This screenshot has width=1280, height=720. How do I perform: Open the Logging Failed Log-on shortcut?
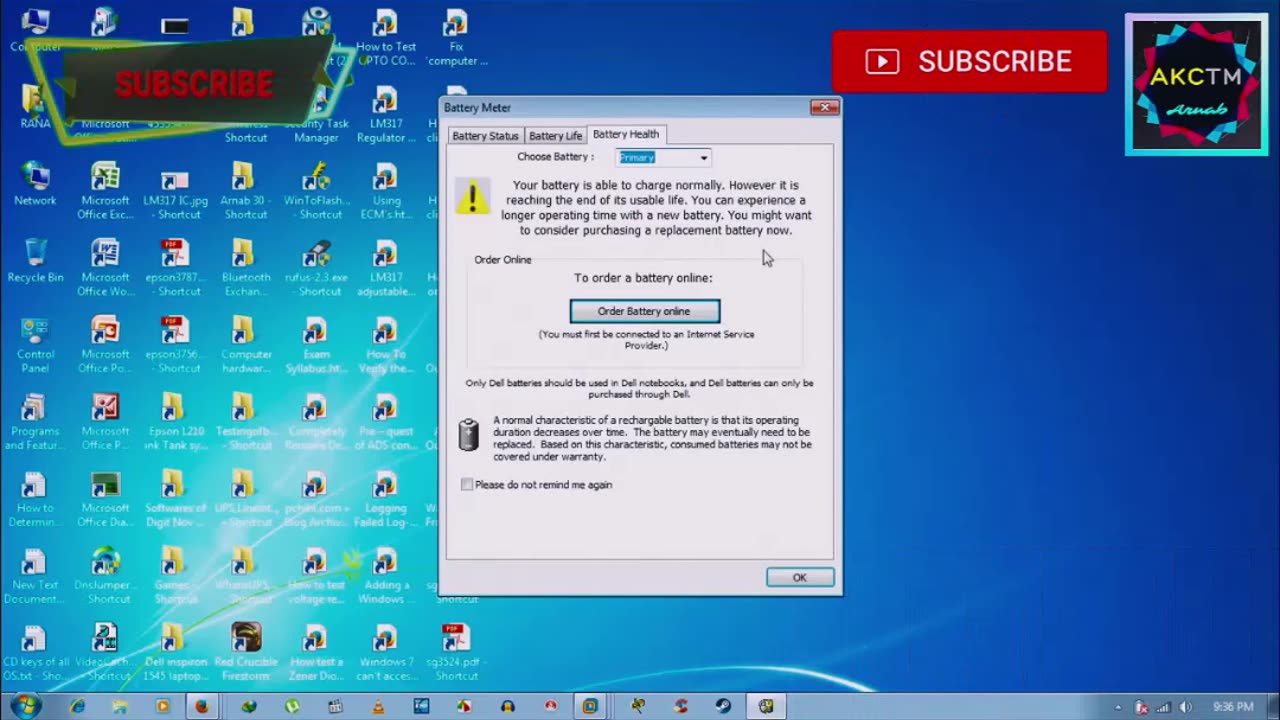click(386, 498)
